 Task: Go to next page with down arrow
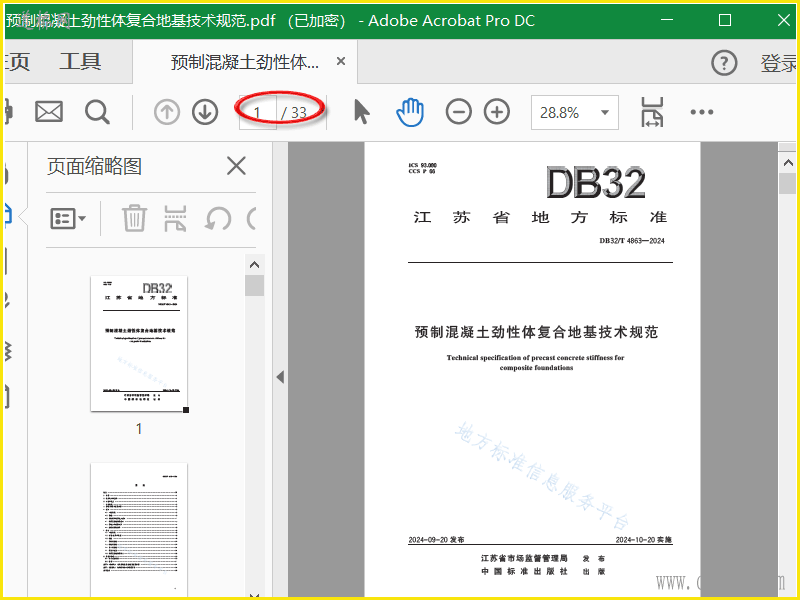[205, 112]
